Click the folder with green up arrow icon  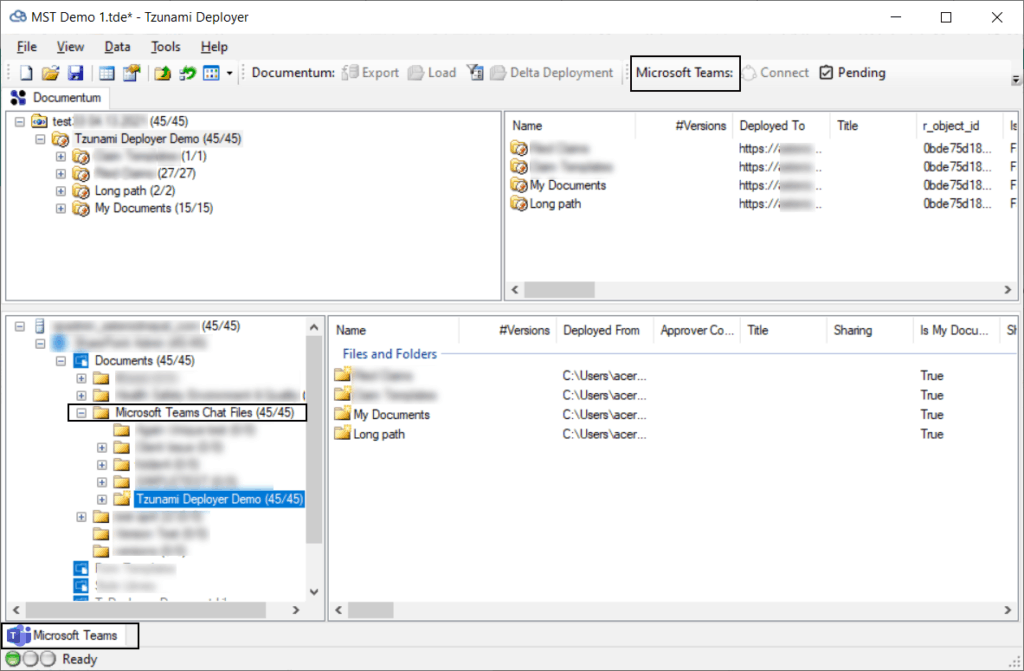point(163,73)
